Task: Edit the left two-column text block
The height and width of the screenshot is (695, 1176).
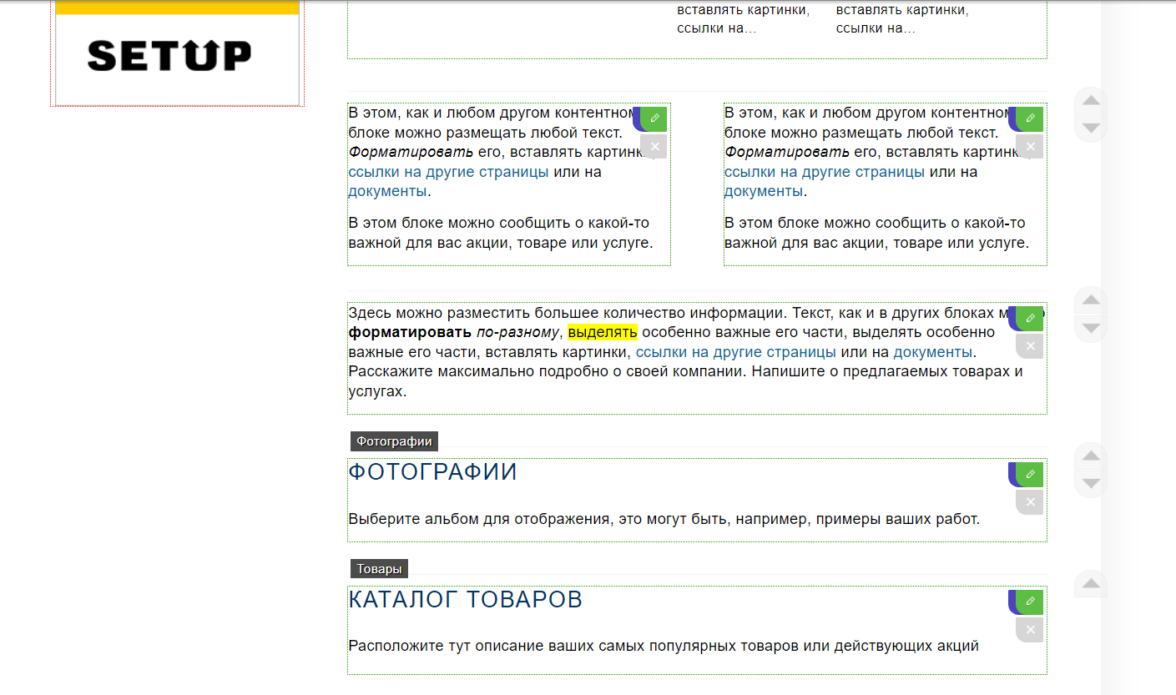Action: tap(654, 119)
